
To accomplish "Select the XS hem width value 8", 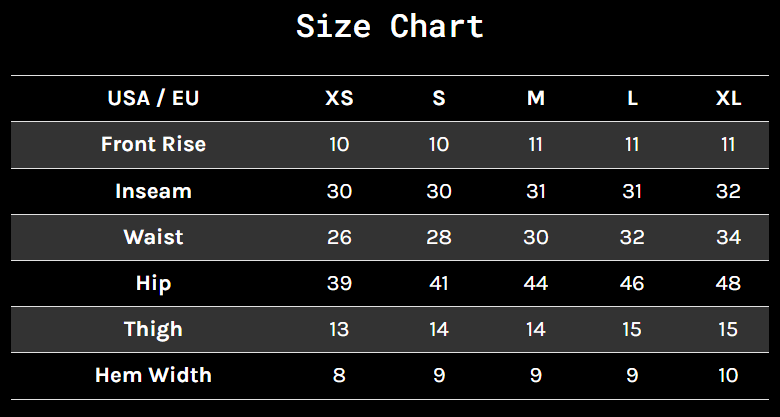I will 339,375.
